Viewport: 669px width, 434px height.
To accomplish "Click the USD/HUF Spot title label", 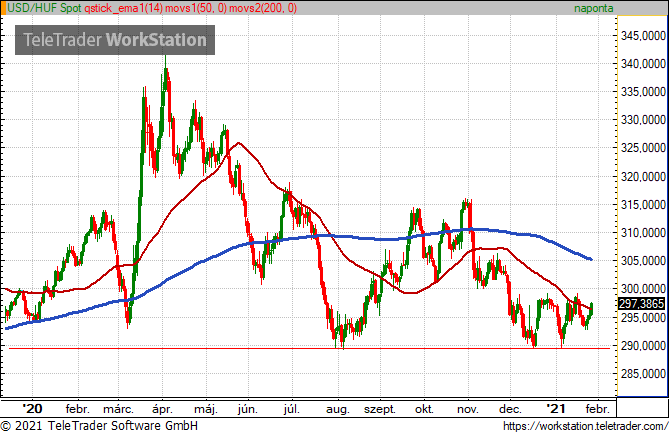I will click(44, 8).
